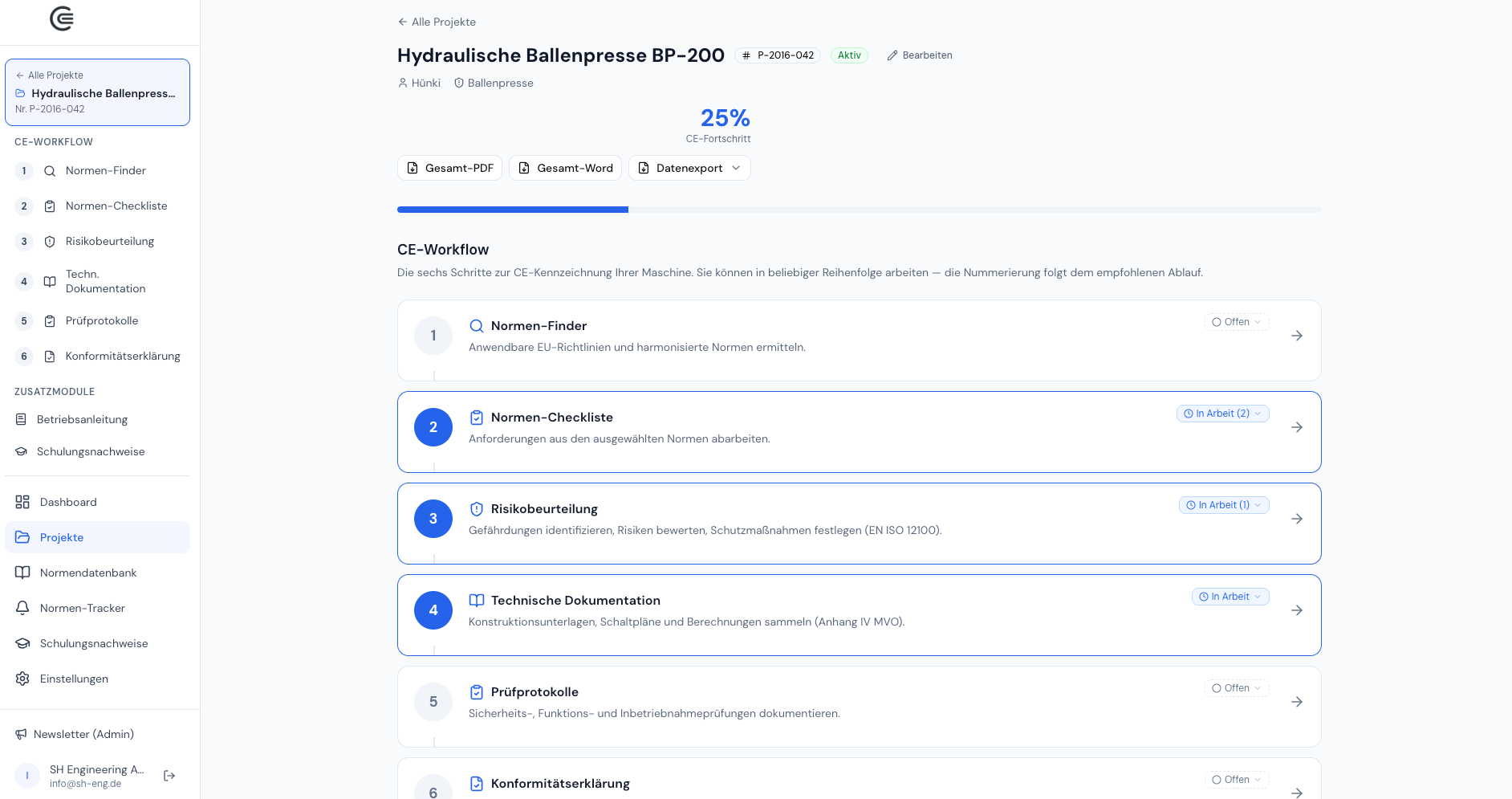Image resolution: width=1512 pixels, height=799 pixels.
Task: Change status In Arbeit (1) of Risikobeurteilung
Action: [x=1224, y=505]
